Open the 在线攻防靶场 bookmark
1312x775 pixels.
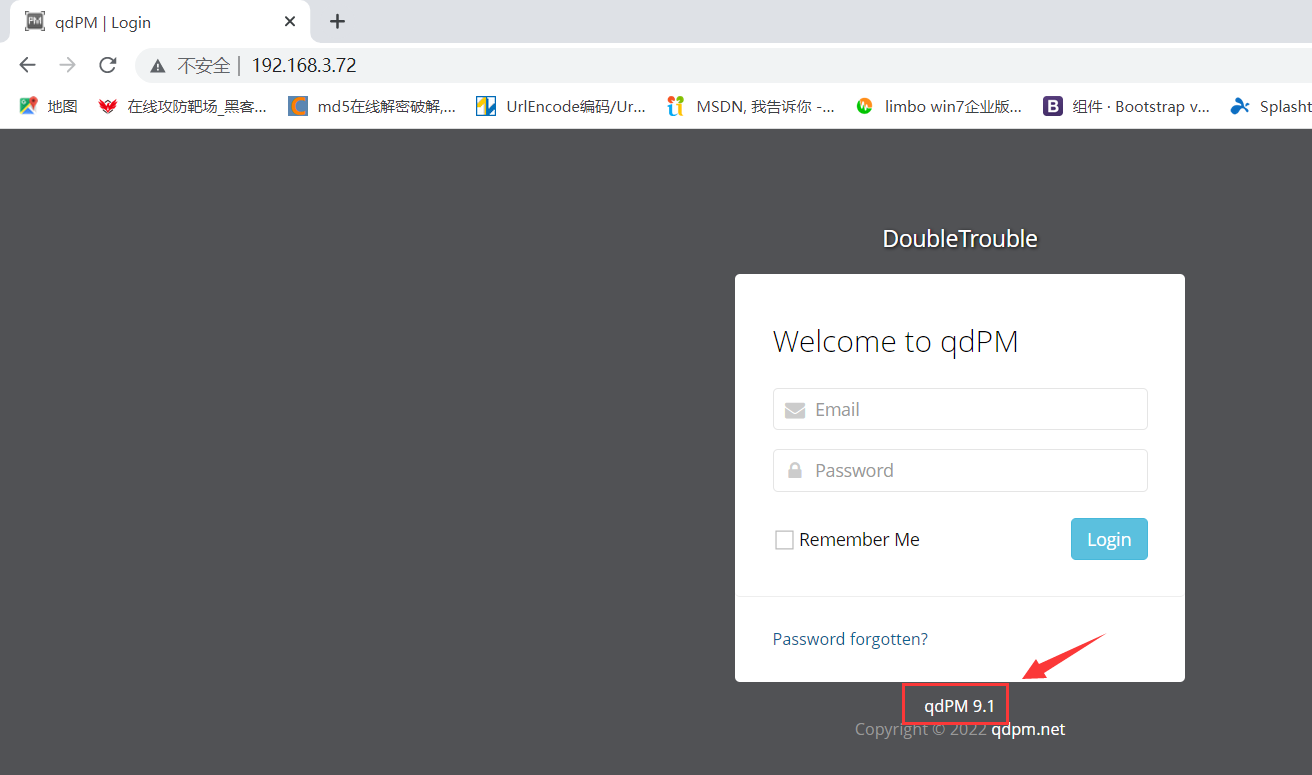click(183, 106)
